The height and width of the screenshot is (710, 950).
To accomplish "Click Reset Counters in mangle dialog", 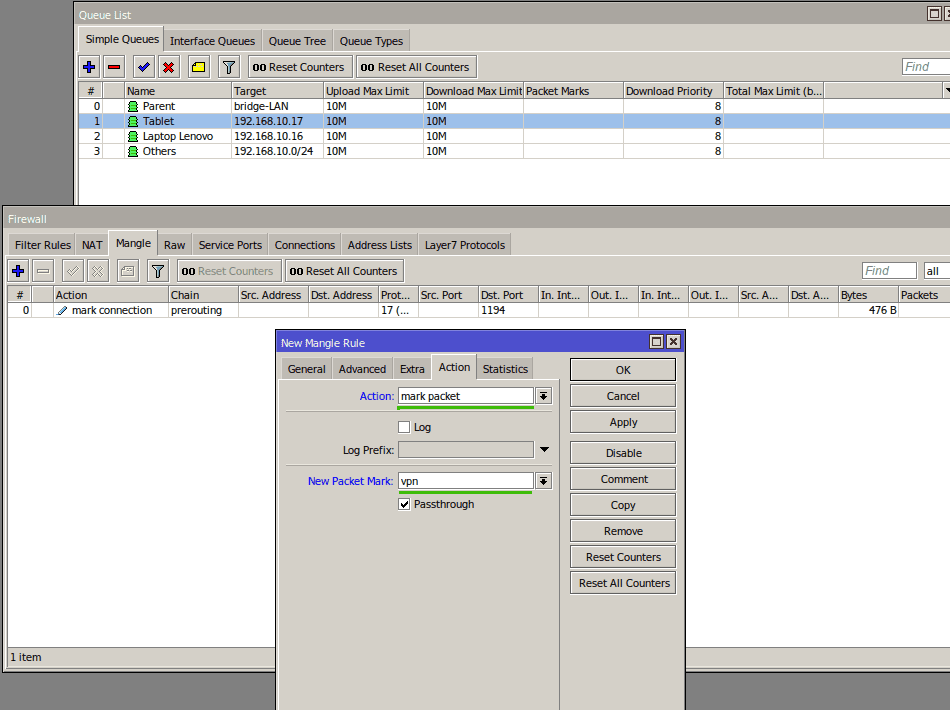I will point(623,557).
